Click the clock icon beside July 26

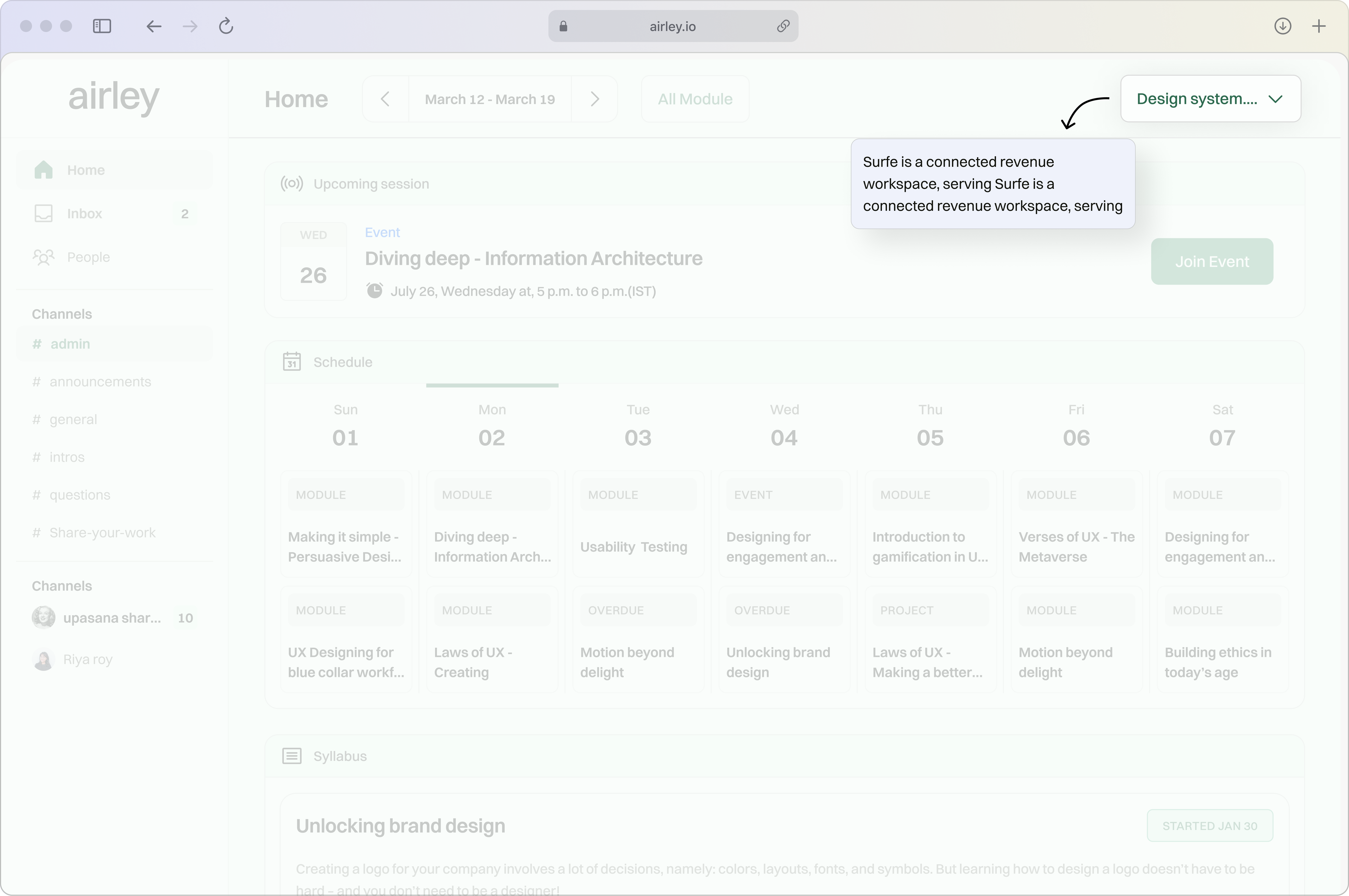(x=375, y=291)
